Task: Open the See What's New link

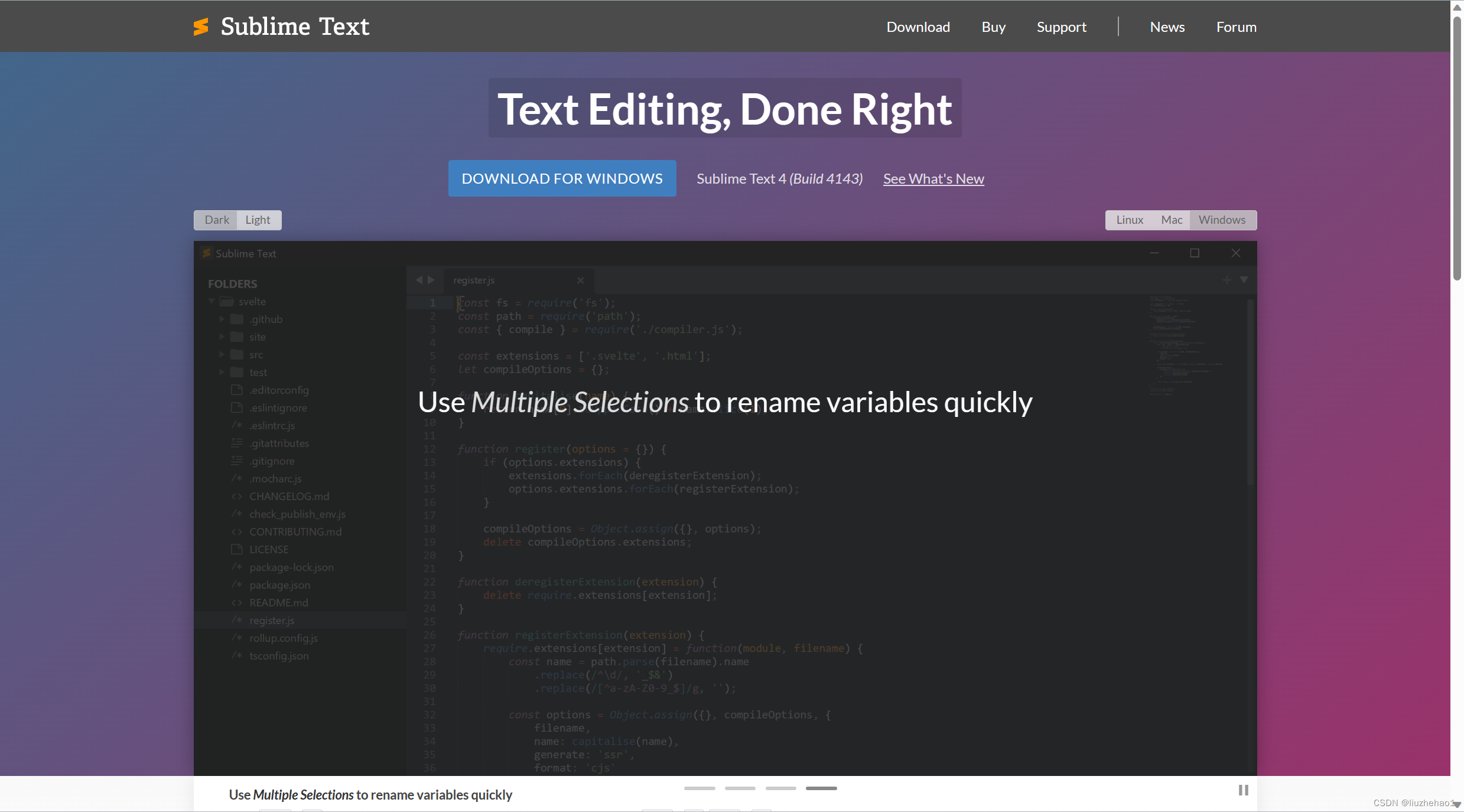Action: pyautogui.click(x=933, y=178)
